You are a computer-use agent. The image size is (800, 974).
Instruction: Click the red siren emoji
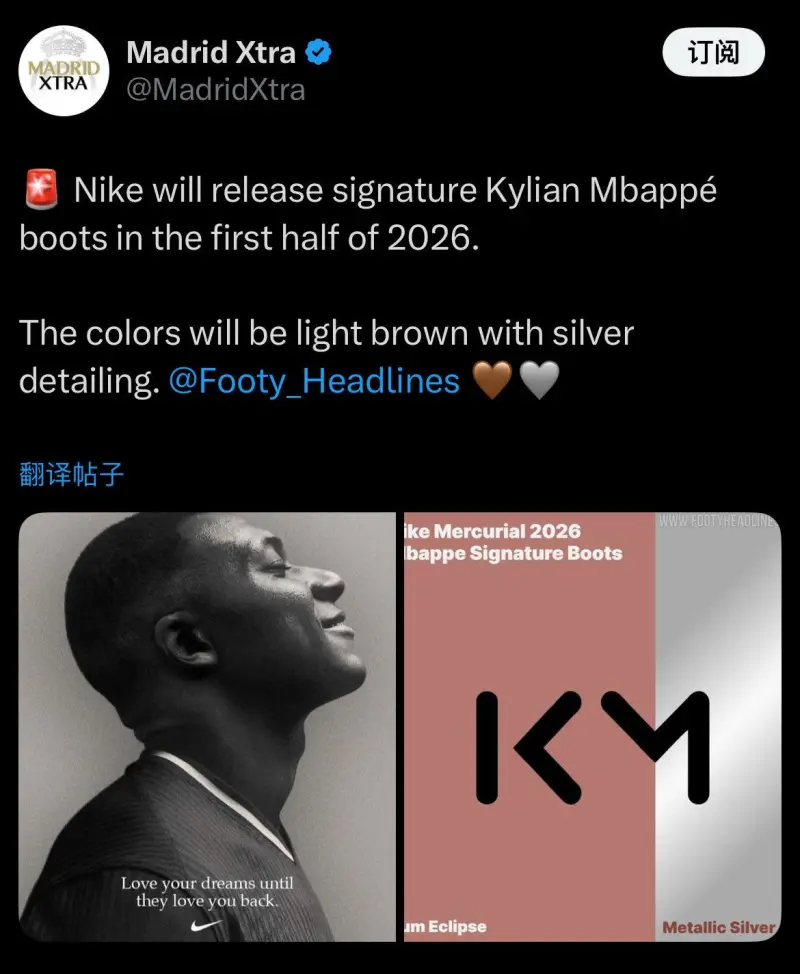coord(42,189)
